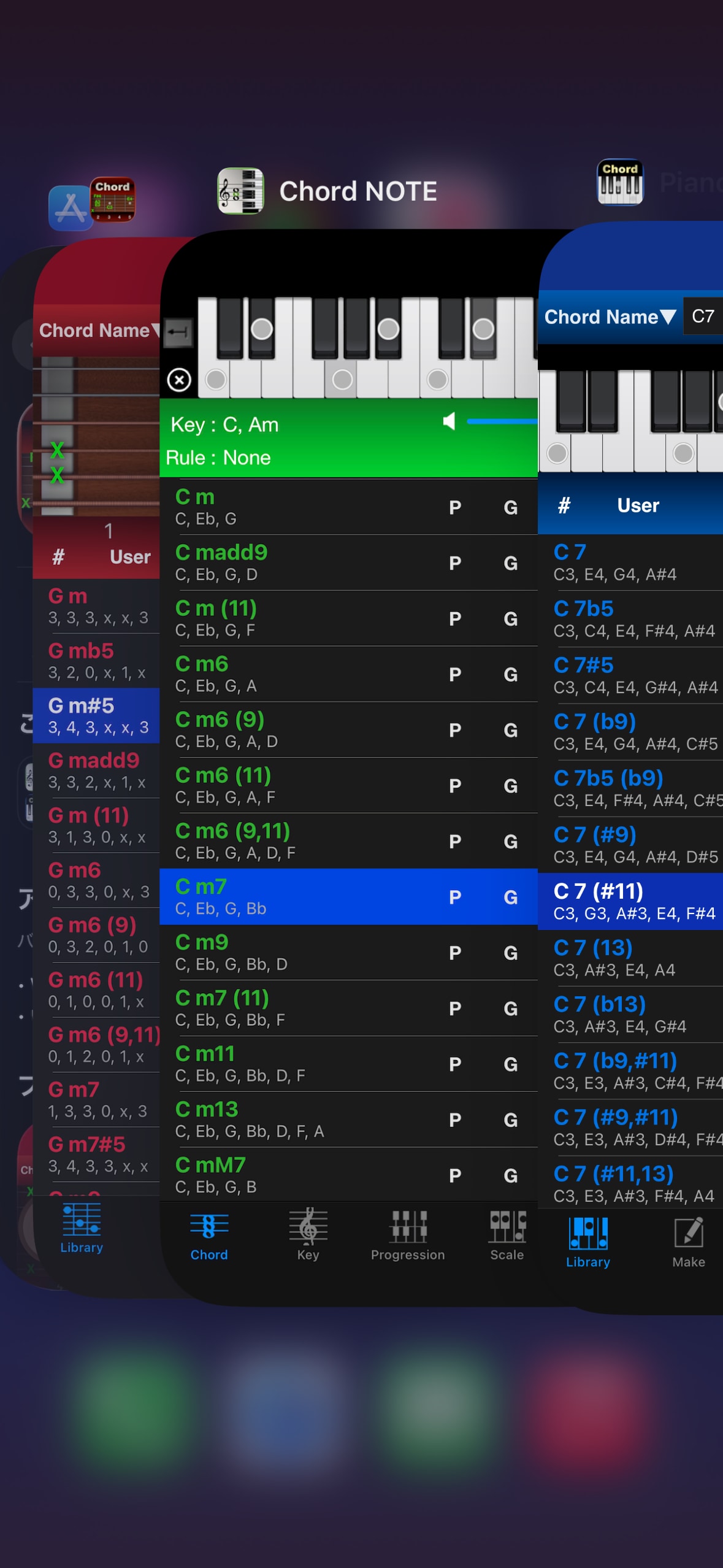Tap the C7 chord name field
The image size is (723, 1568).
click(x=703, y=317)
